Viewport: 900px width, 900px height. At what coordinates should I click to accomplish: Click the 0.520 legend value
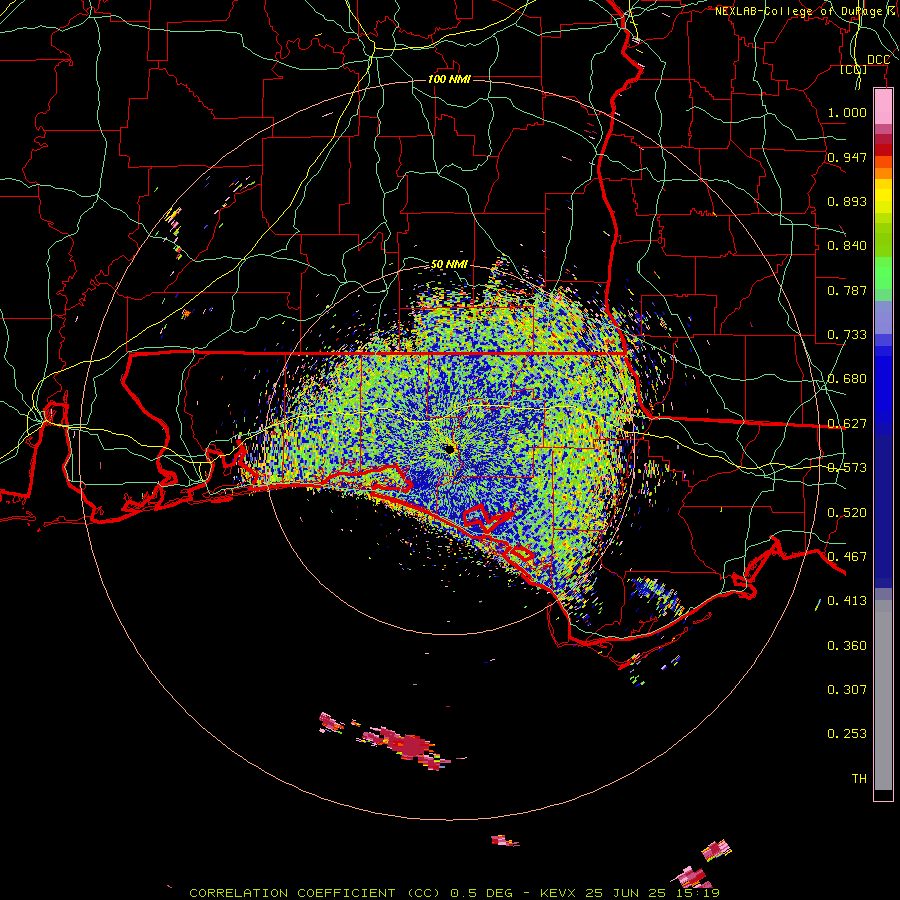pyautogui.click(x=847, y=513)
